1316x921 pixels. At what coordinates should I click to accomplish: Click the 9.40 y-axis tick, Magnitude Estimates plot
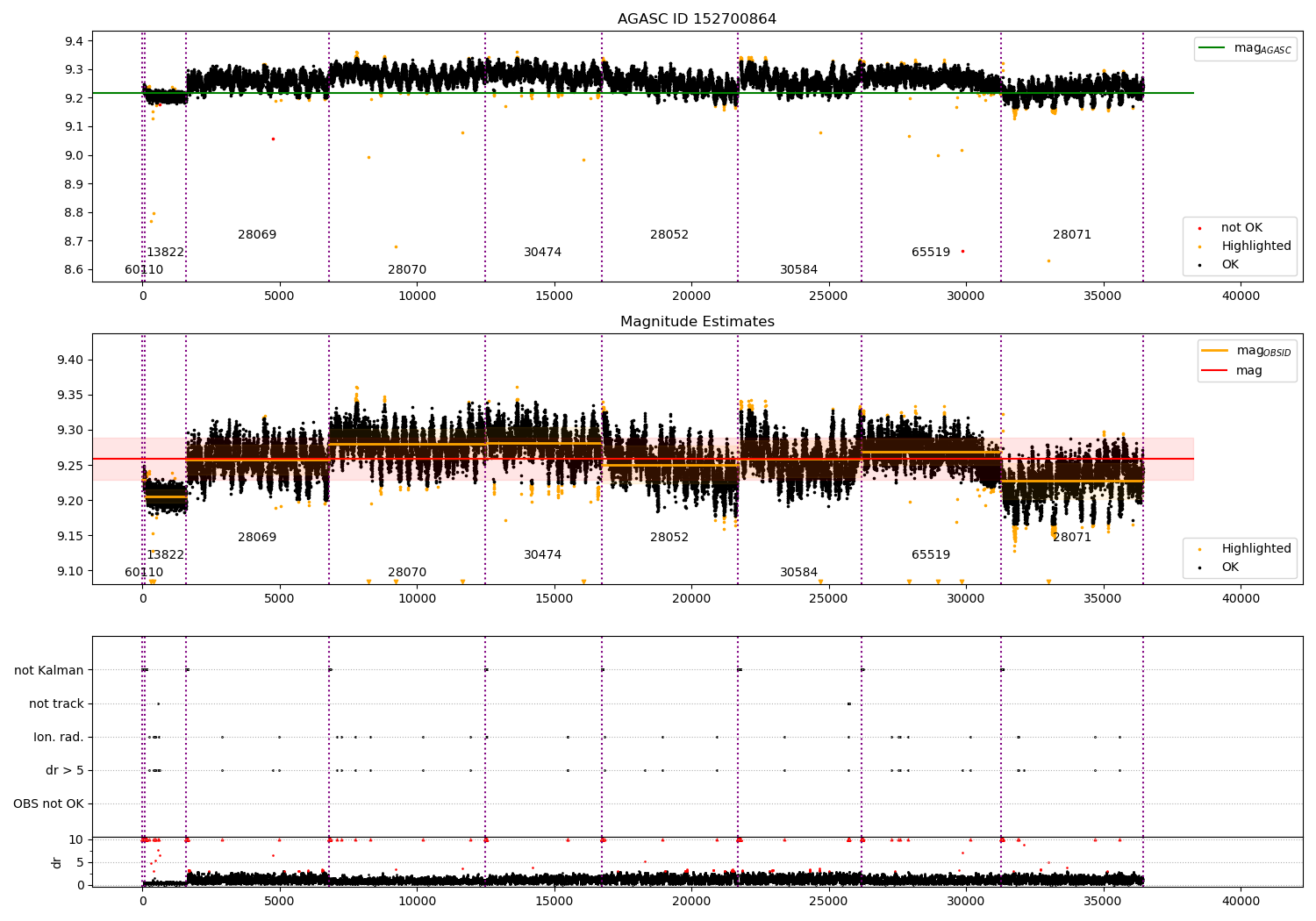pyautogui.click(x=71, y=361)
